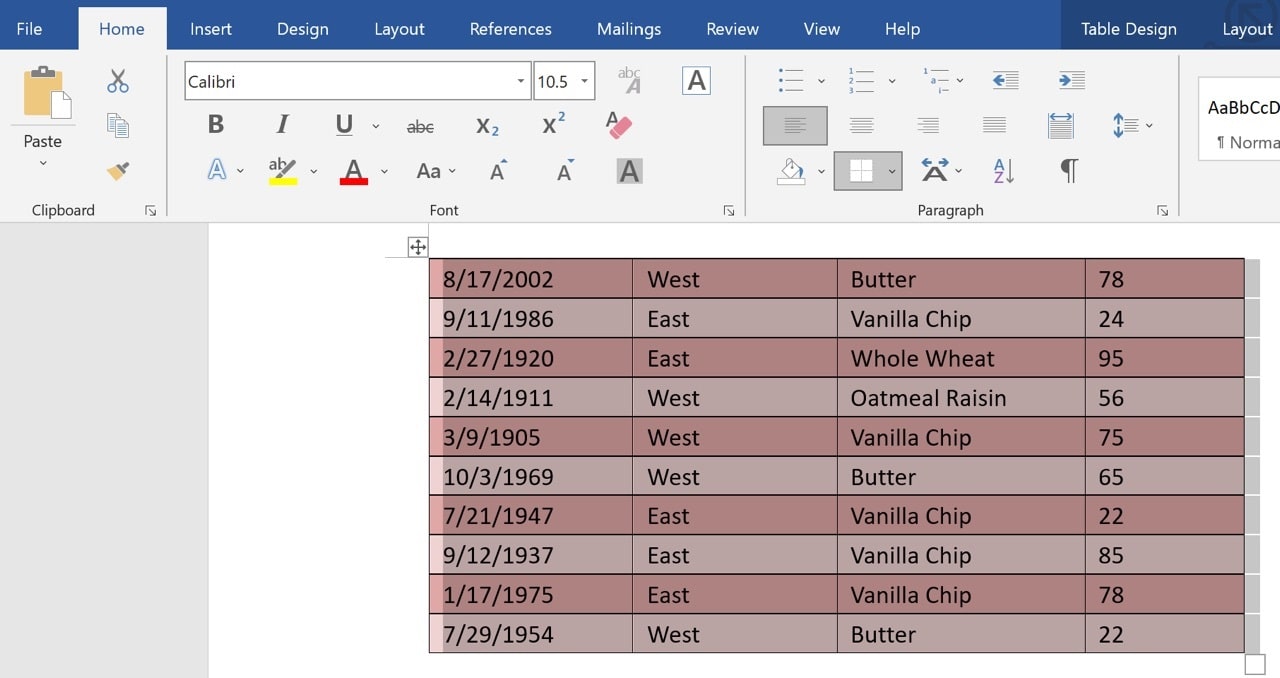Click the Paste button

click(x=40, y=113)
